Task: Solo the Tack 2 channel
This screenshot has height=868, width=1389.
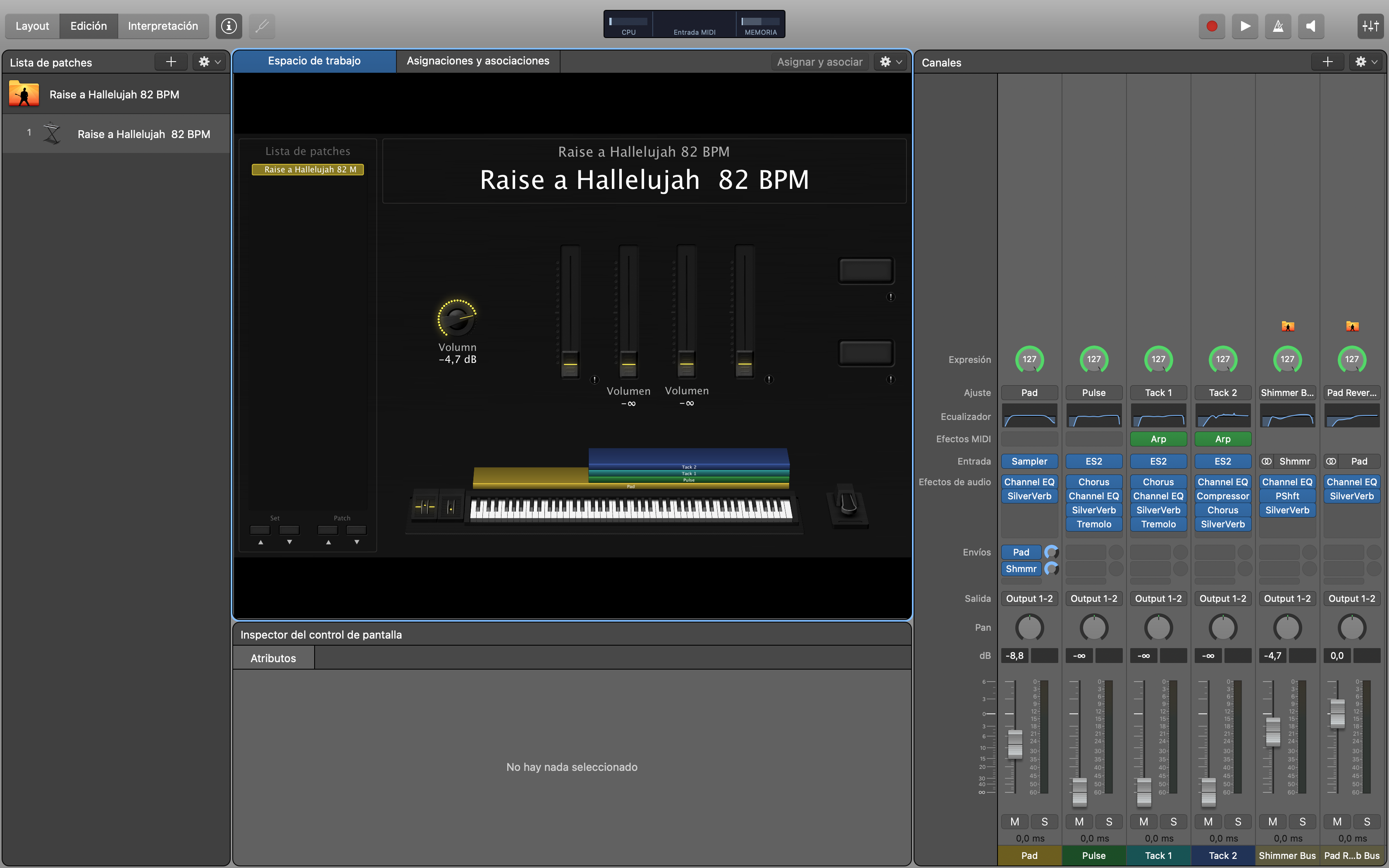Action: [x=1238, y=821]
